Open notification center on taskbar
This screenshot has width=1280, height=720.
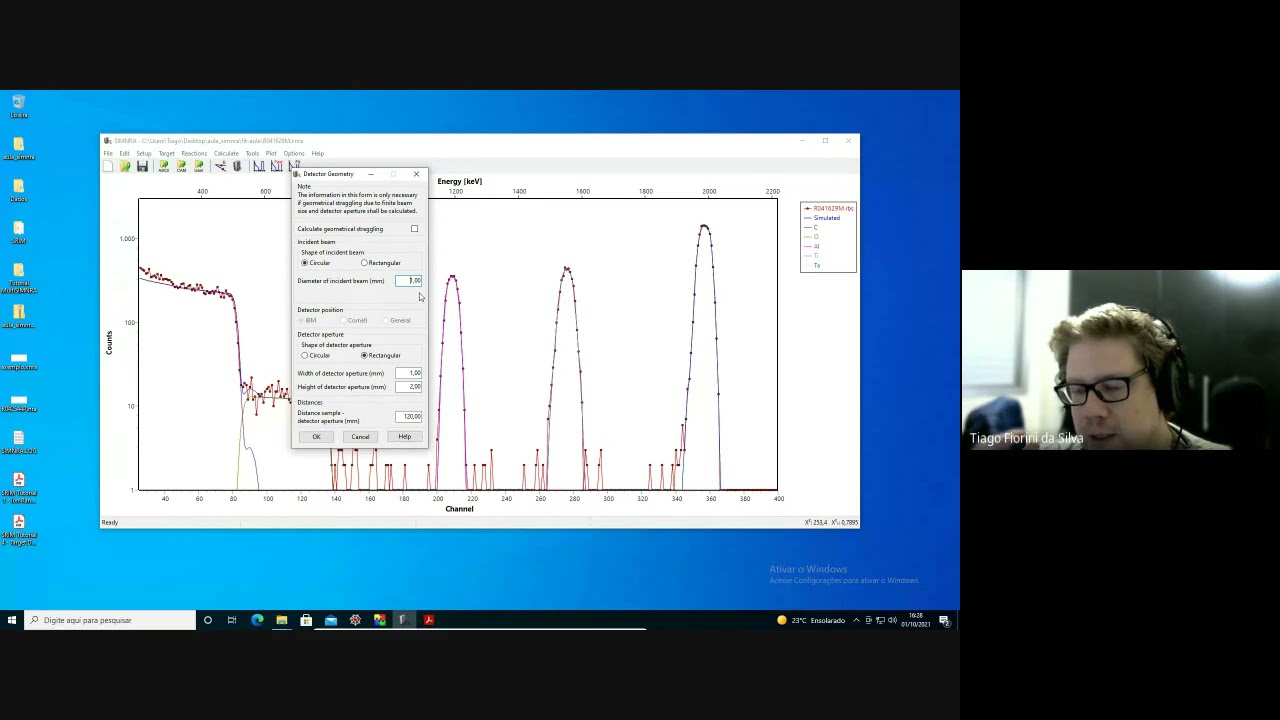click(944, 620)
